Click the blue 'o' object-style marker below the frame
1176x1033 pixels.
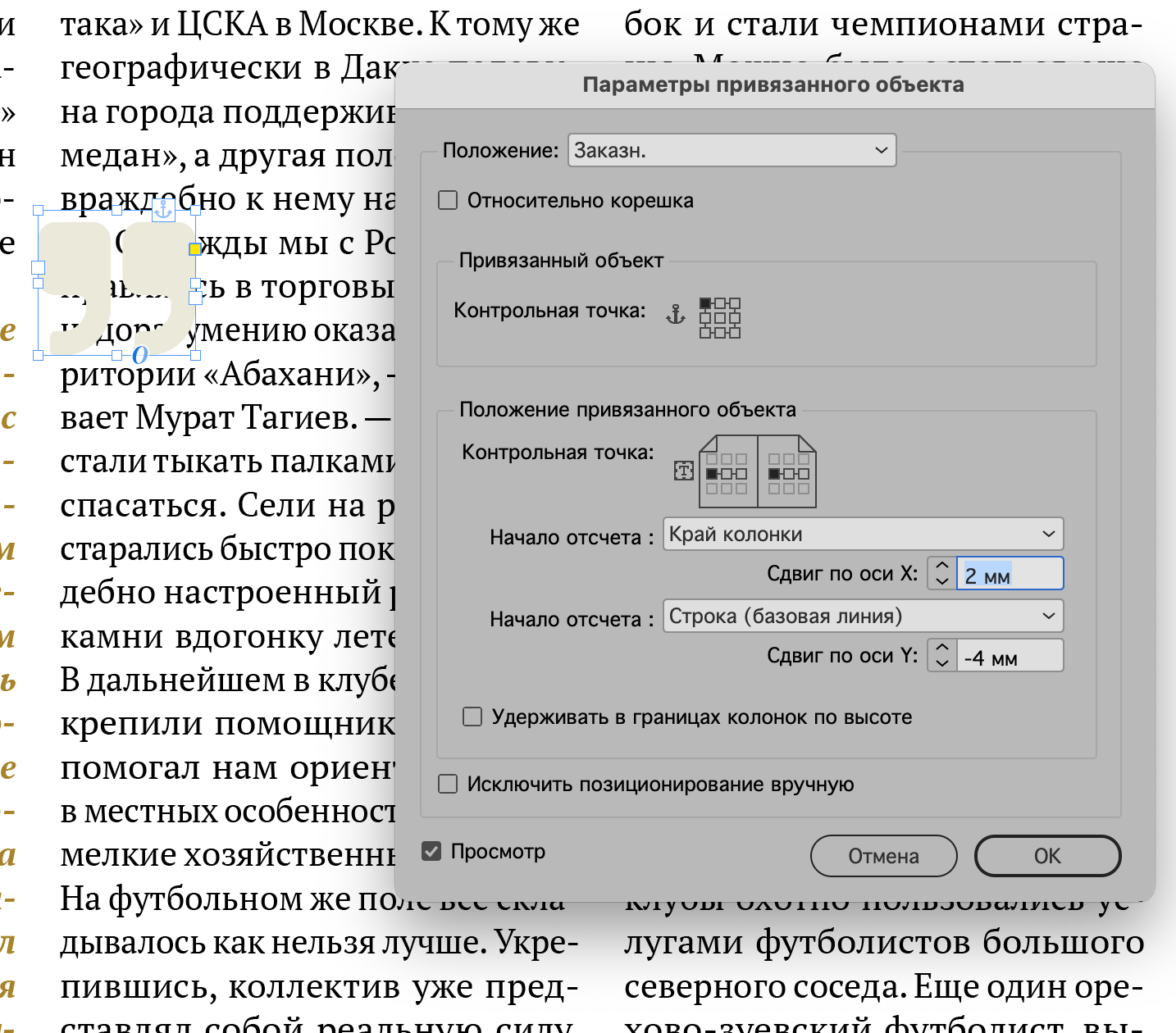tap(140, 355)
